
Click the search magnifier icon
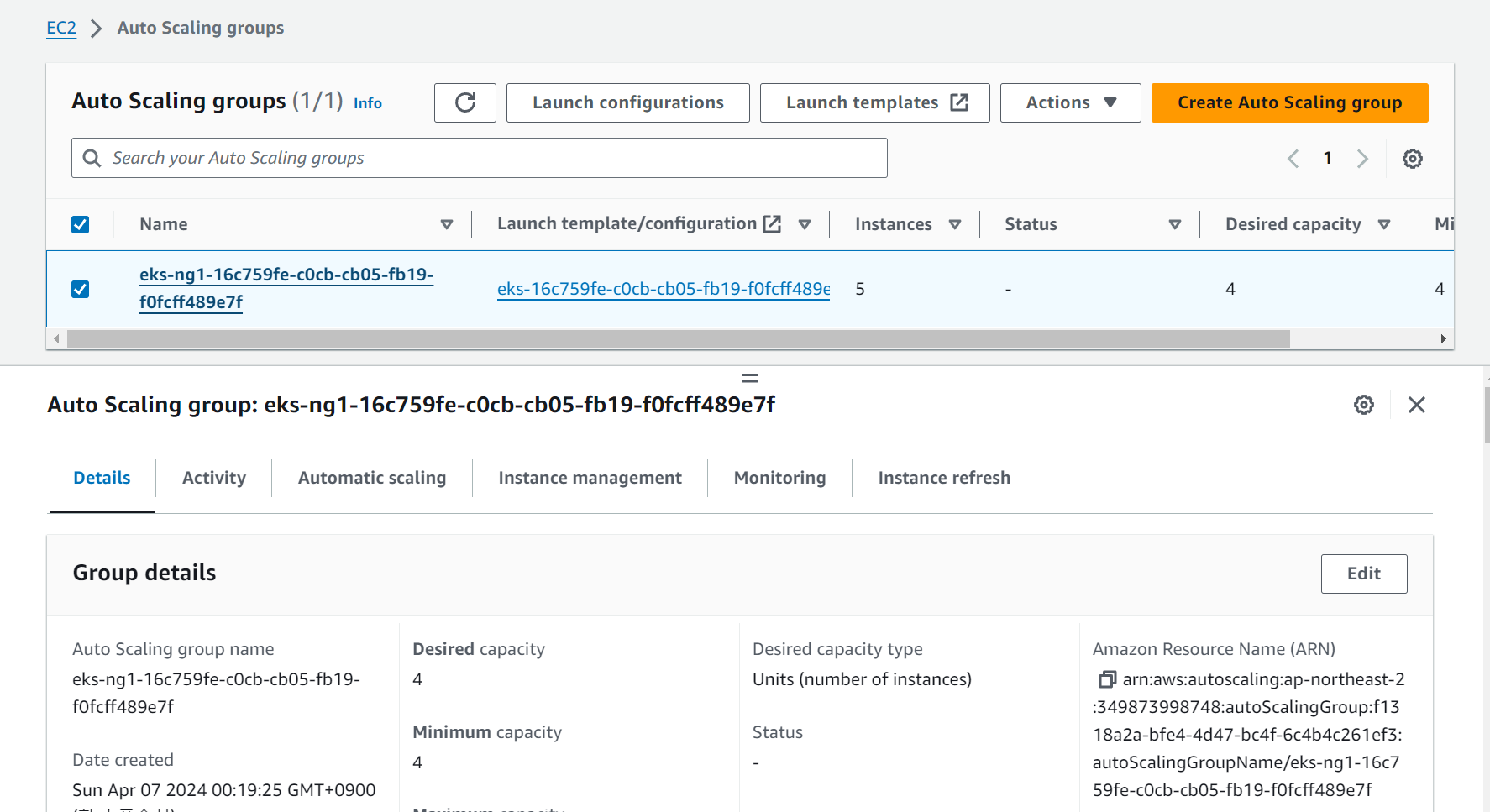point(92,158)
